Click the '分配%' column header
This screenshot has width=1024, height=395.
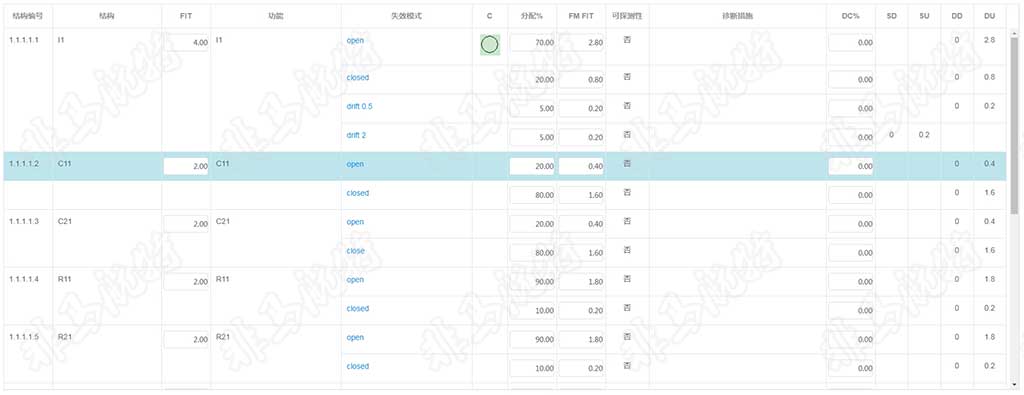tap(532, 16)
